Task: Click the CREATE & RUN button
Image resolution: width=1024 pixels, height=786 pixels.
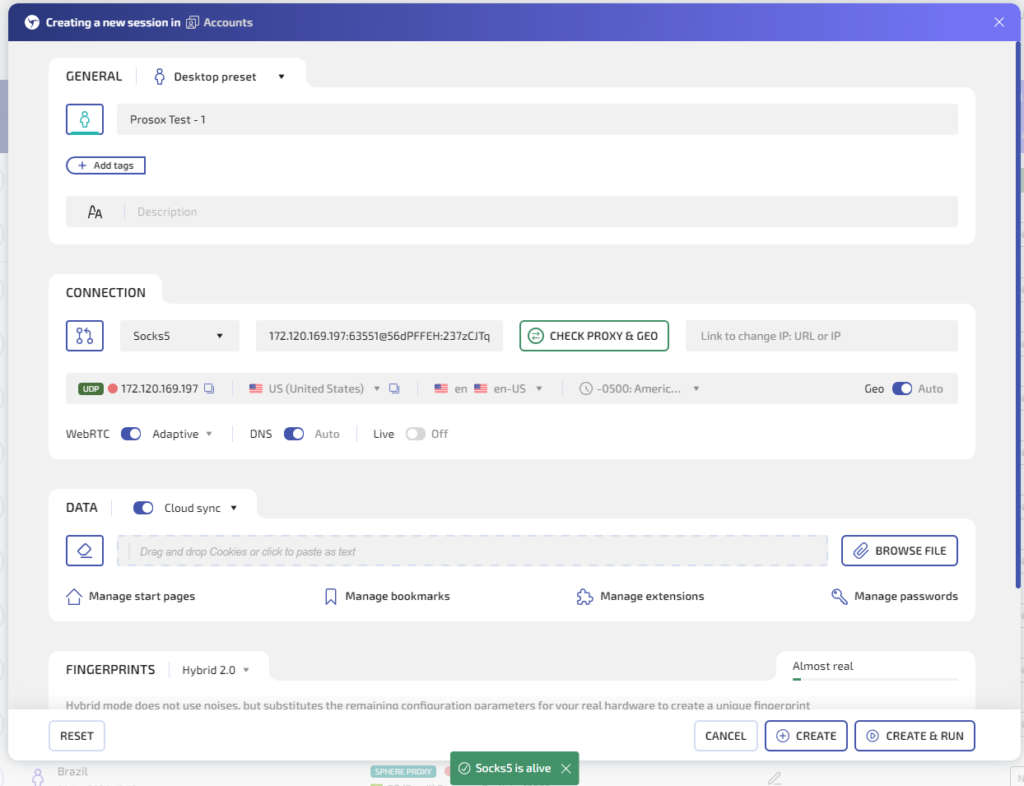Action: (x=914, y=735)
